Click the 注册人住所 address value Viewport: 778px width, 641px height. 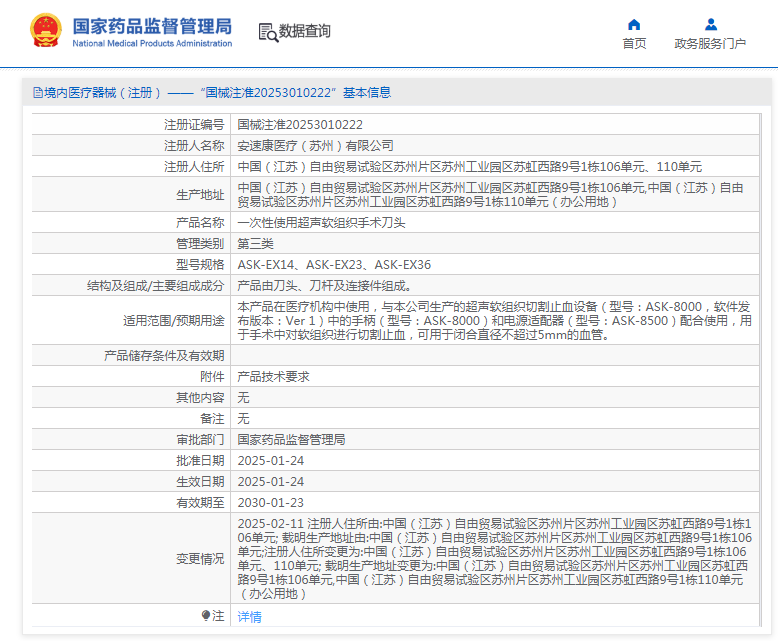pos(469,166)
